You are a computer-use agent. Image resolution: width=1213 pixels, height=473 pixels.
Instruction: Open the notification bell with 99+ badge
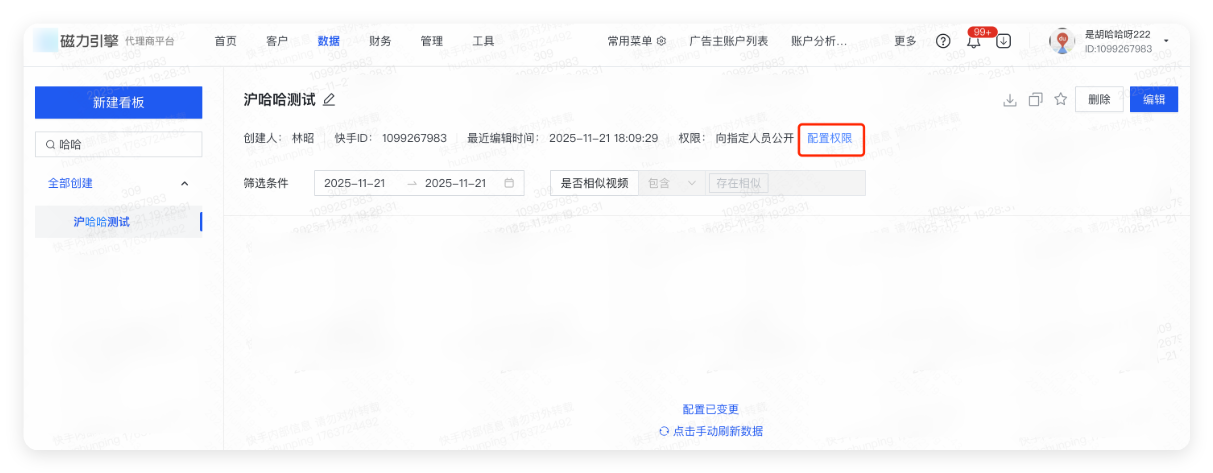(973, 41)
